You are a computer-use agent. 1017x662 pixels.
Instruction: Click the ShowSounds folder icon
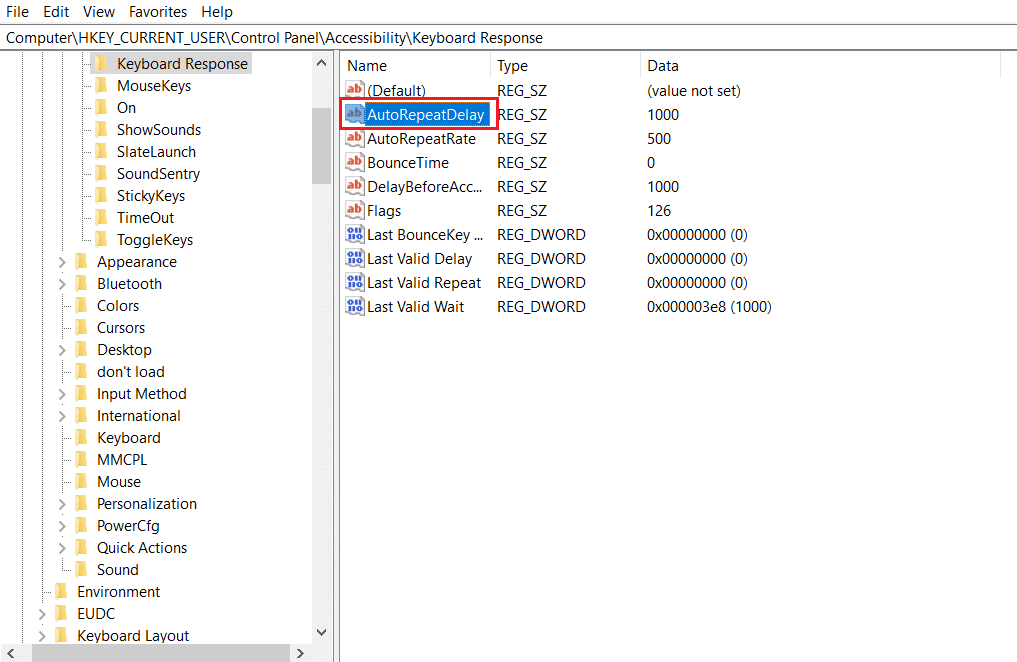coord(101,129)
